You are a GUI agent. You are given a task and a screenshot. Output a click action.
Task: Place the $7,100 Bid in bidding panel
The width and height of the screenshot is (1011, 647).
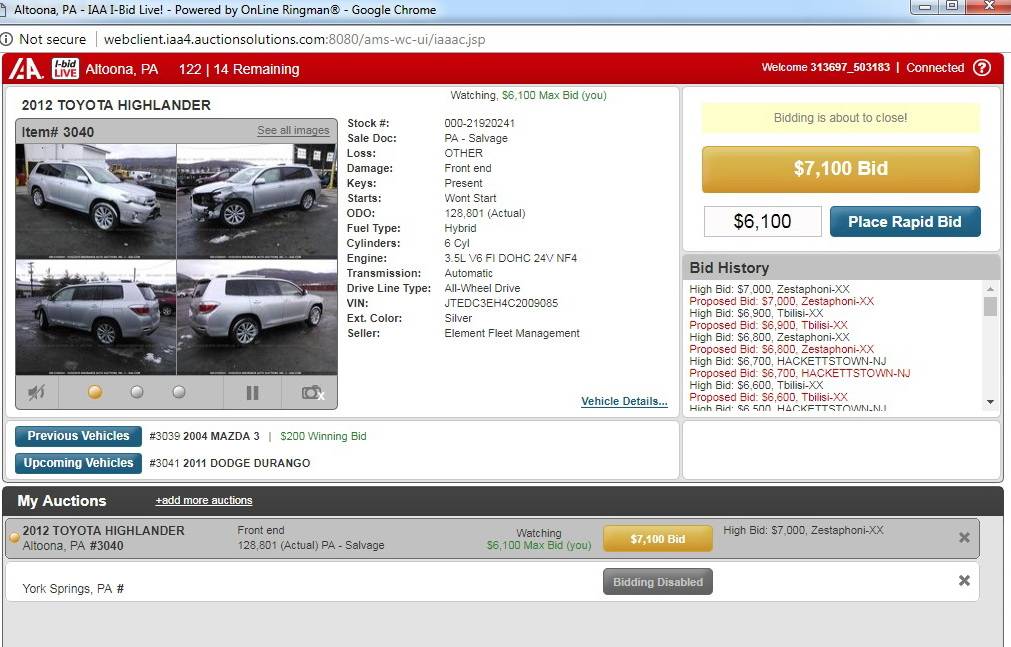pyautogui.click(x=840, y=169)
